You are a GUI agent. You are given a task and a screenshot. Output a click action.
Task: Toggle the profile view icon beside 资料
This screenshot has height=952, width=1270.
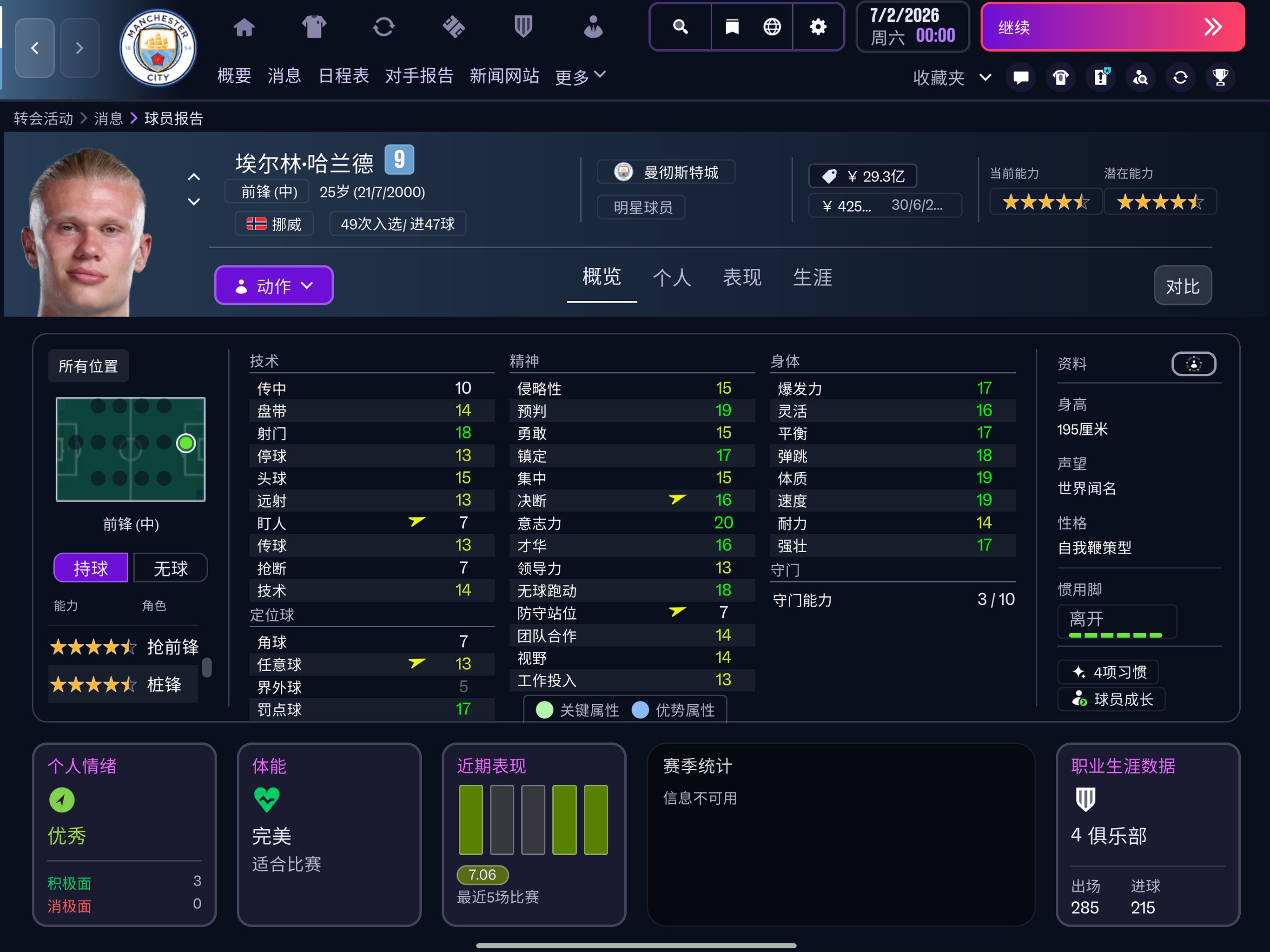tap(1194, 364)
